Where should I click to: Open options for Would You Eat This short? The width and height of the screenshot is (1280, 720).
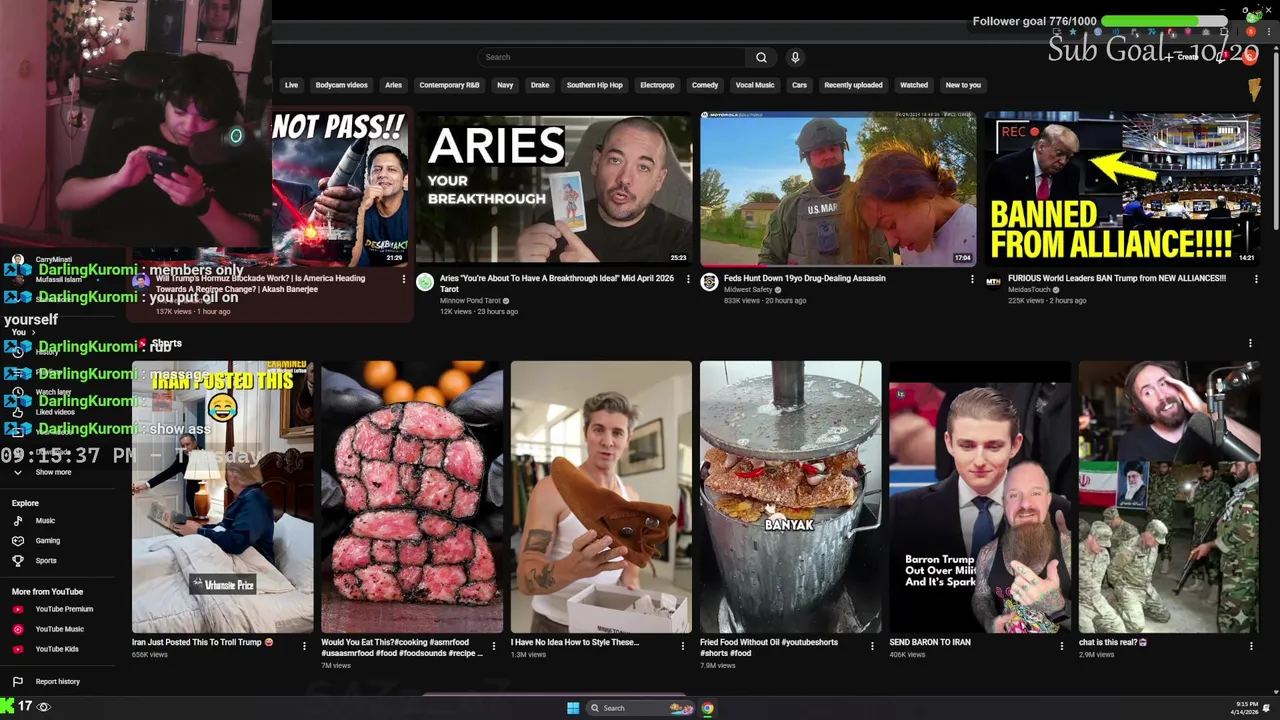494,646
